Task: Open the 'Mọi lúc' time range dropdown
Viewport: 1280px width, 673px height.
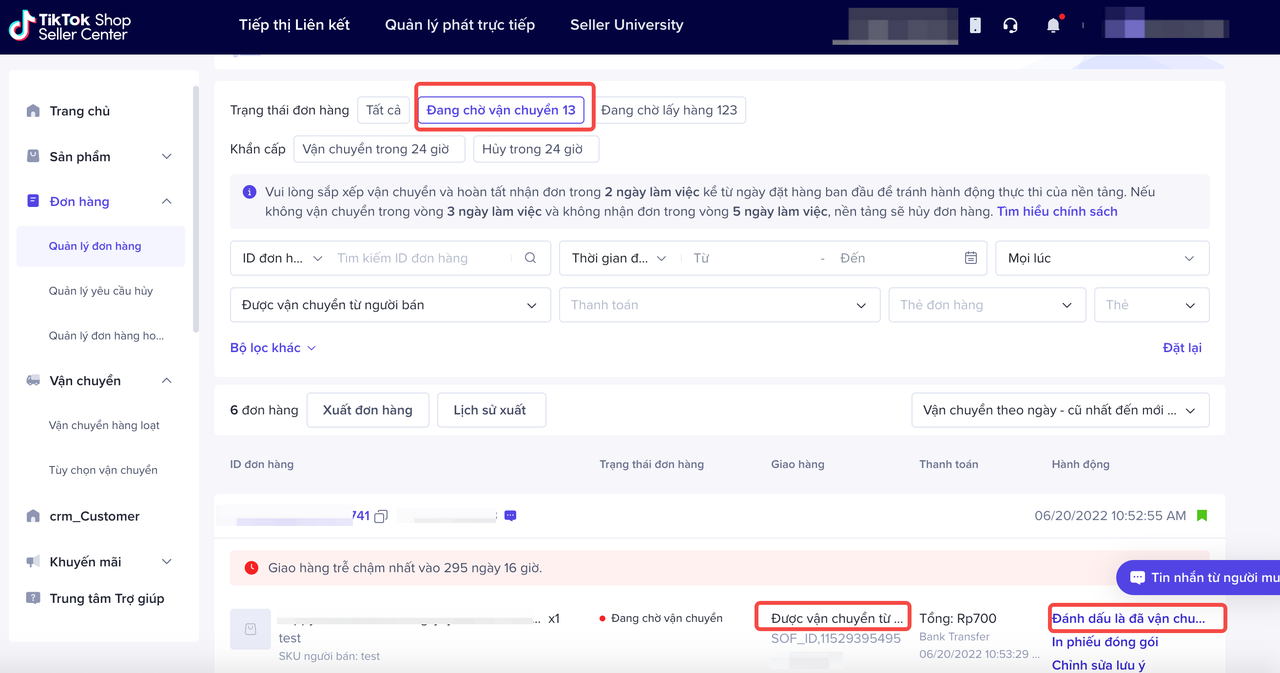Action: [x=1101, y=258]
